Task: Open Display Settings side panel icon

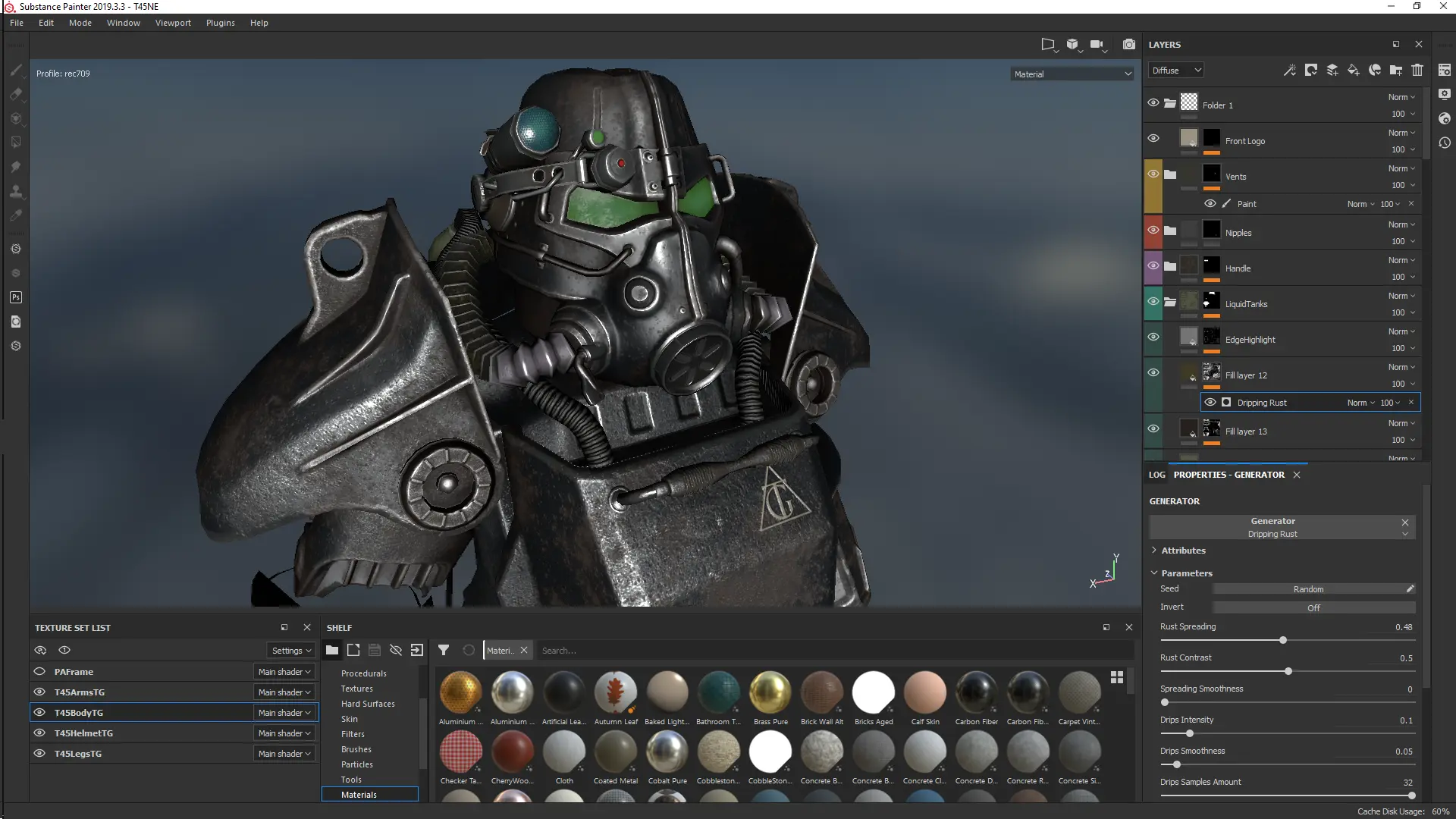Action: tap(1445, 94)
